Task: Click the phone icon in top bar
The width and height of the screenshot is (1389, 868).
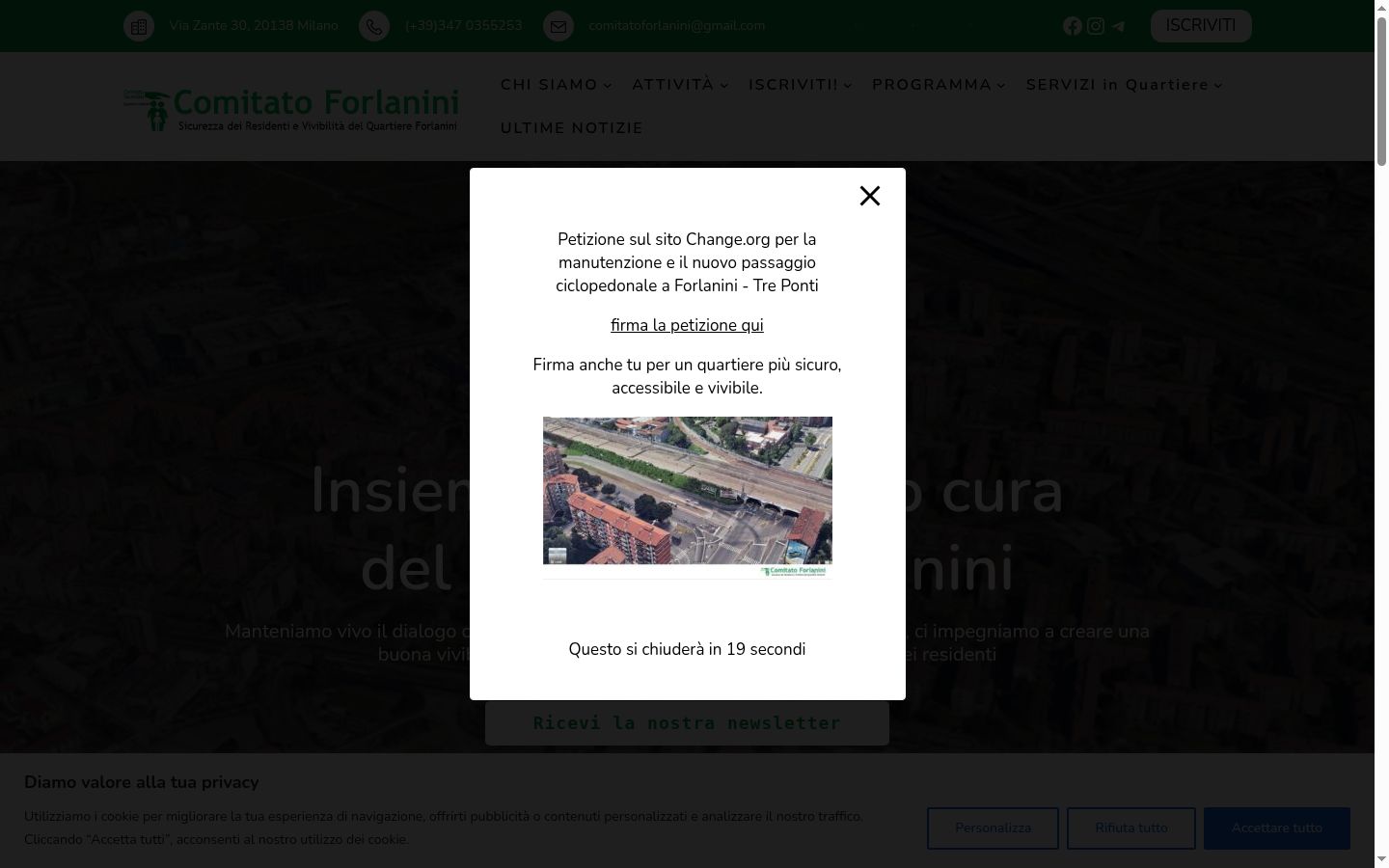Action: (374, 26)
